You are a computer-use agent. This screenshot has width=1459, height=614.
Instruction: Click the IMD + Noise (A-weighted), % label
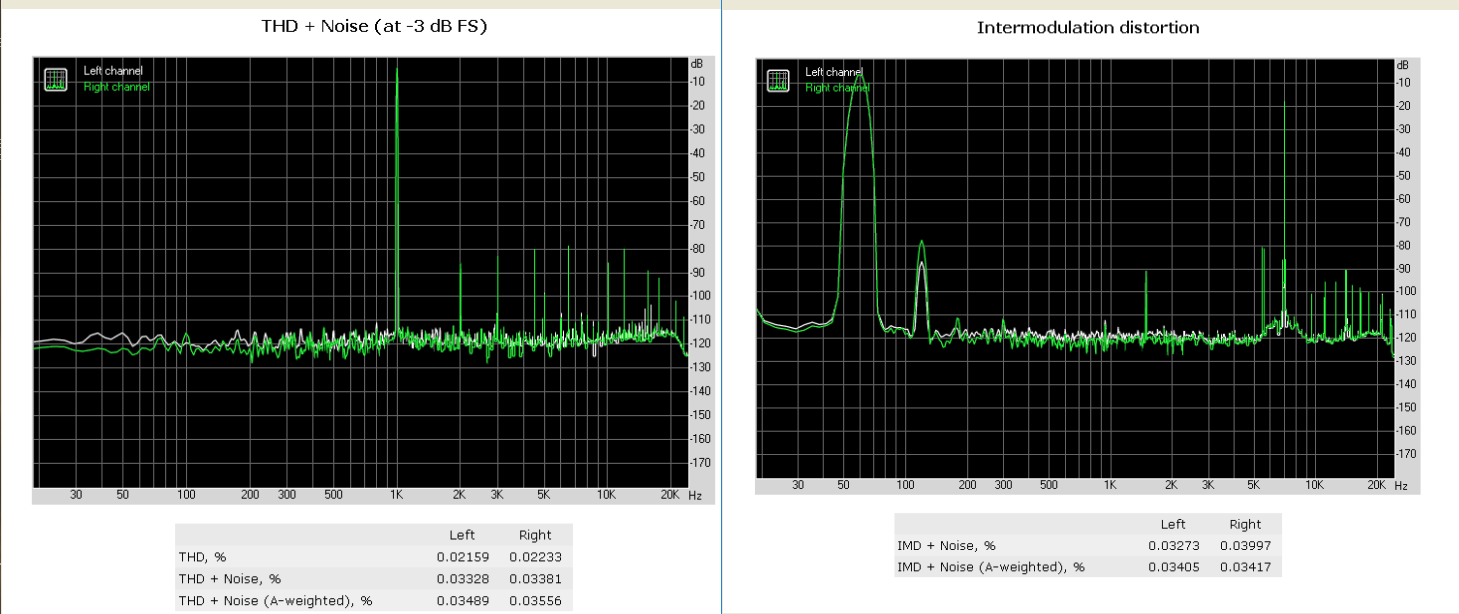(991, 568)
